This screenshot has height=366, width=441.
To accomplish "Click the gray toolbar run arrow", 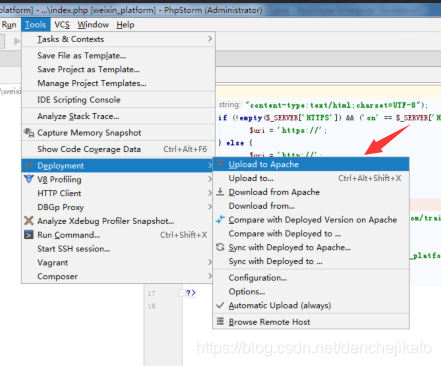I will (x=17, y=41).
